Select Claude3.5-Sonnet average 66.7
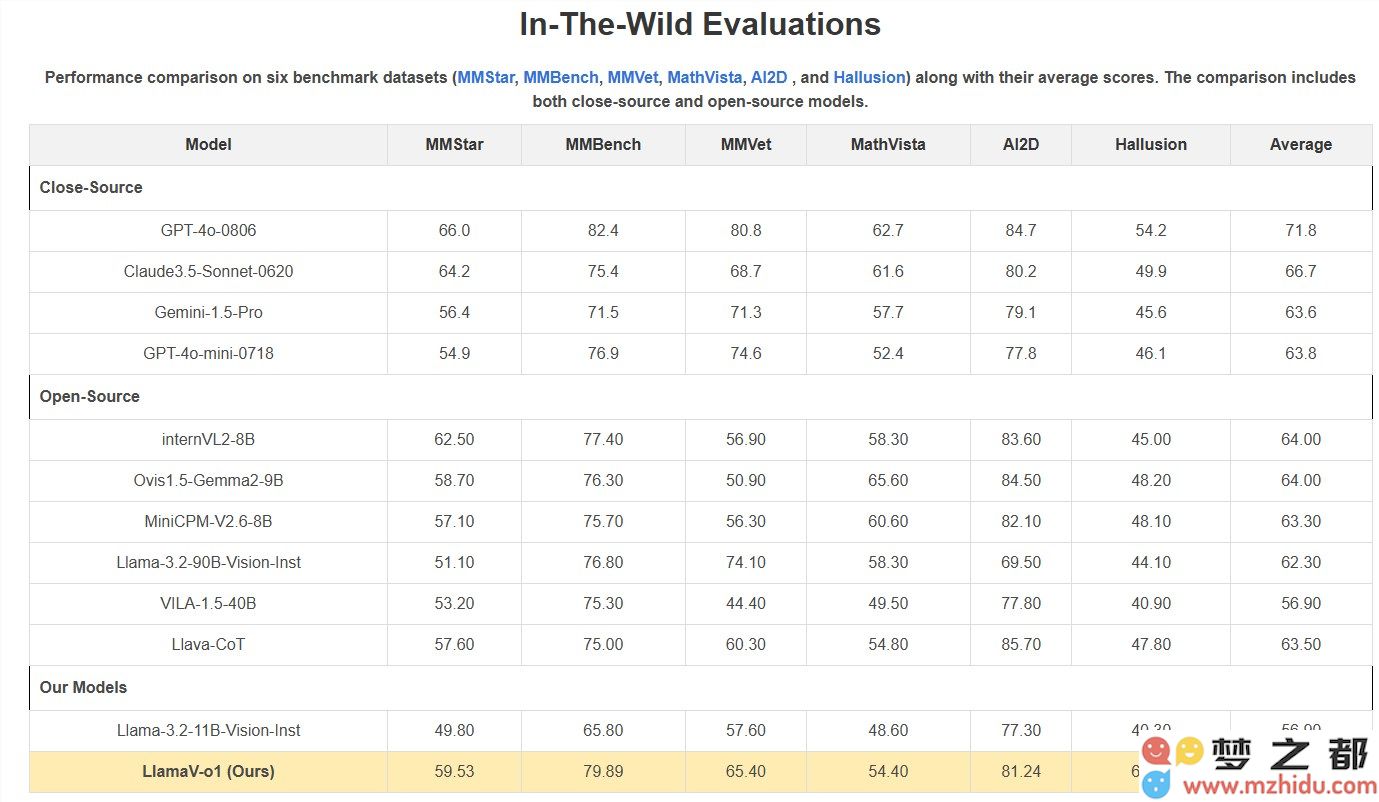1379x802 pixels. [1301, 271]
